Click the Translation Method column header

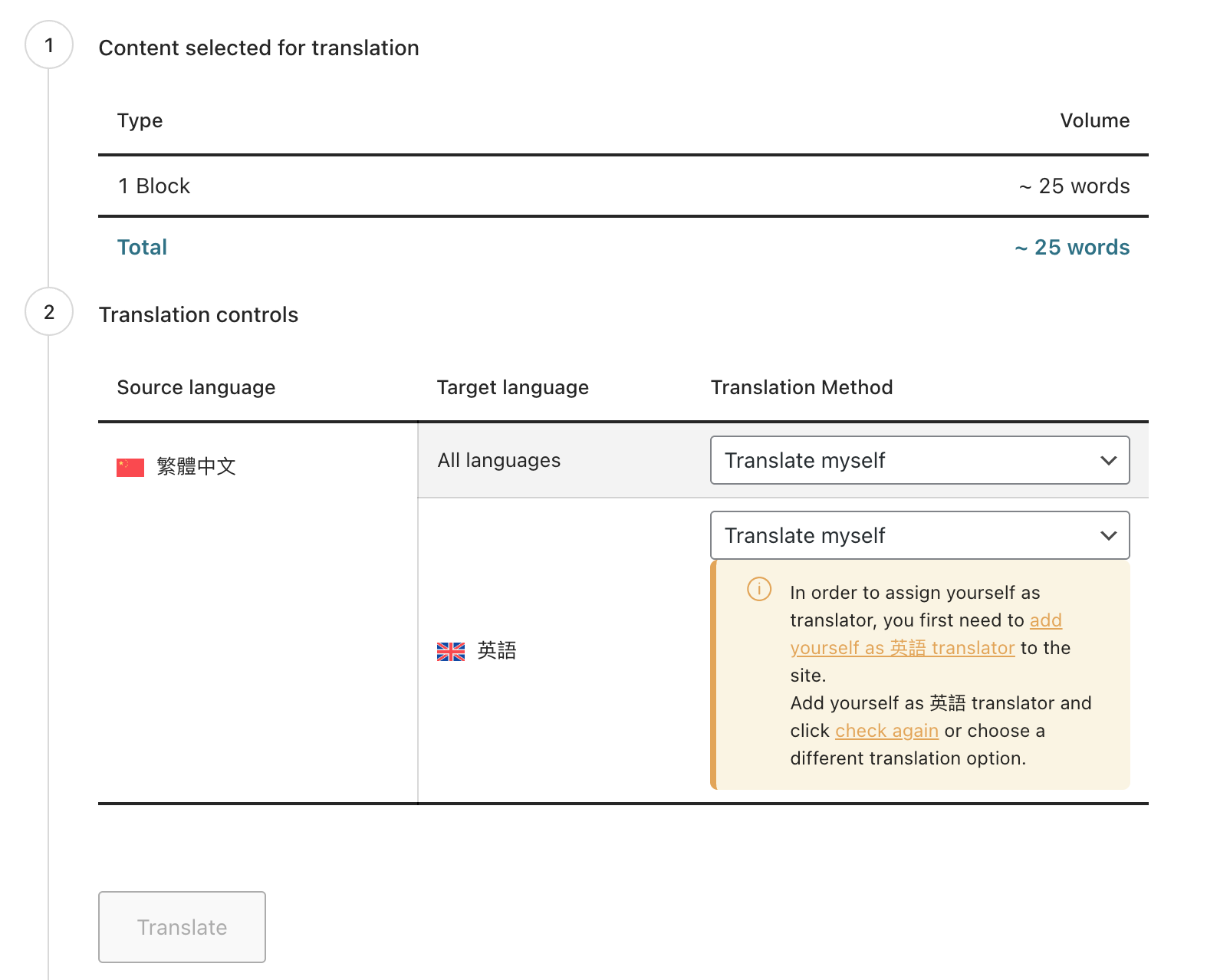[x=801, y=387]
